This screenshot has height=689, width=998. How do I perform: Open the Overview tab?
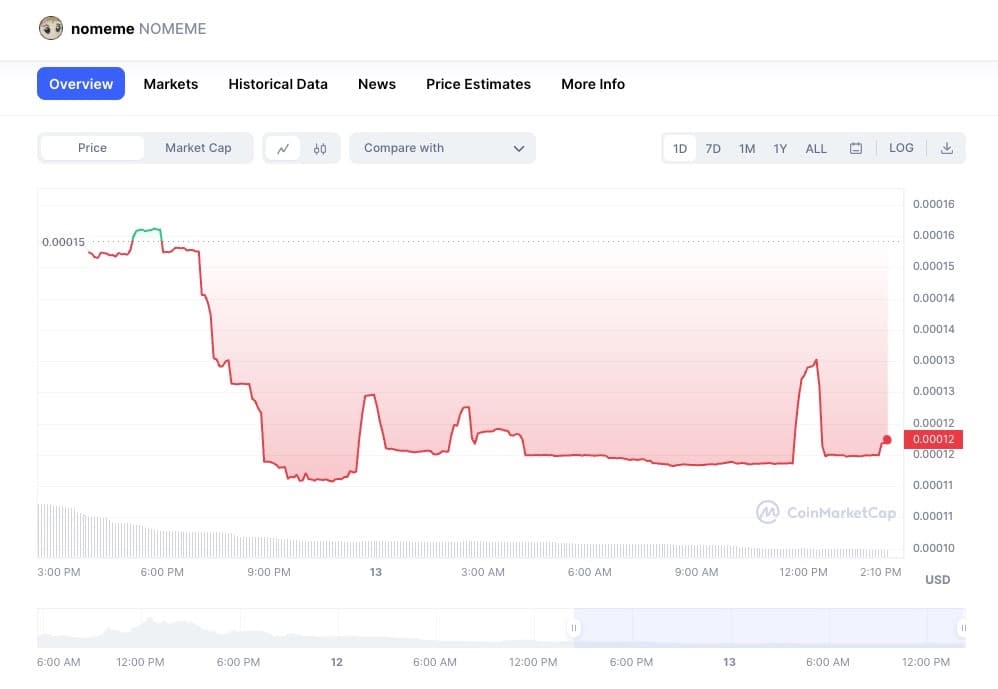pyautogui.click(x=81, y=83)
